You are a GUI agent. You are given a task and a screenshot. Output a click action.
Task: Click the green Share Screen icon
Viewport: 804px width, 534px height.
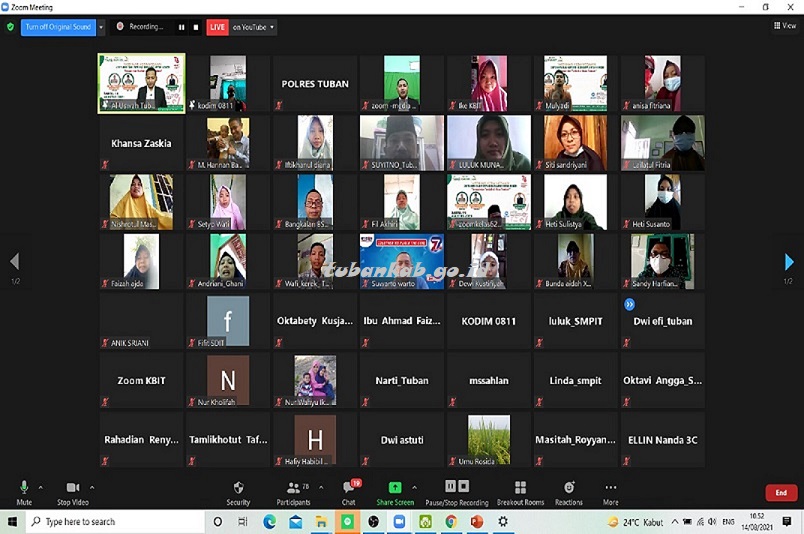click(x=395, y=487)
